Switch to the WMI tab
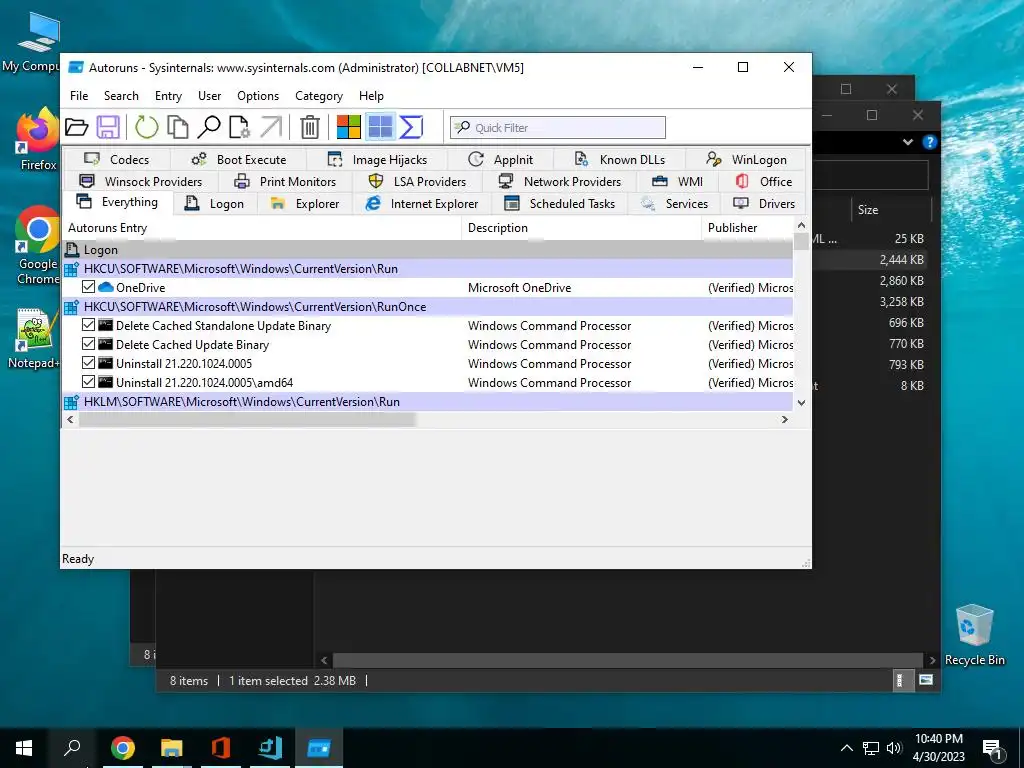Image resolution: width=1024 pixels, height=768 pixels. (677, 182)
